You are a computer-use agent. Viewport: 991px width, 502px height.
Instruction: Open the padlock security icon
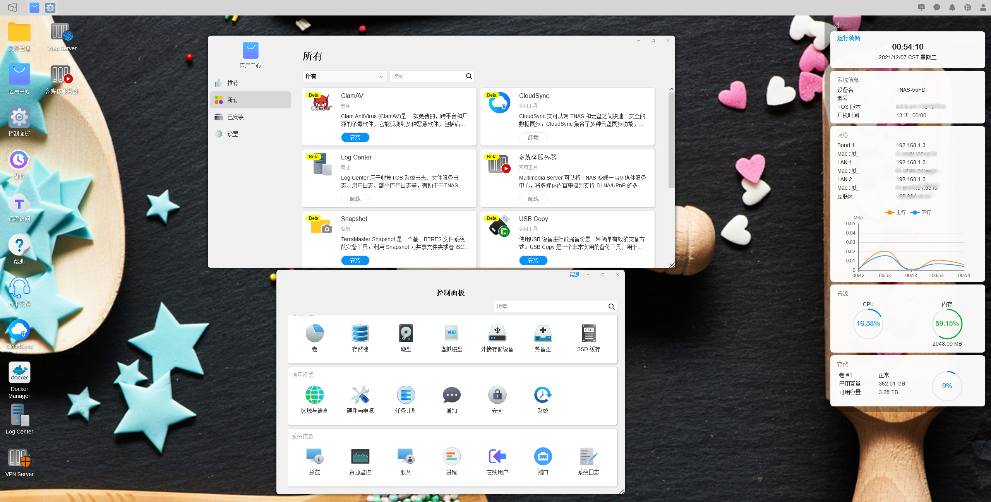pyautogui.click(x=497, y=395)
